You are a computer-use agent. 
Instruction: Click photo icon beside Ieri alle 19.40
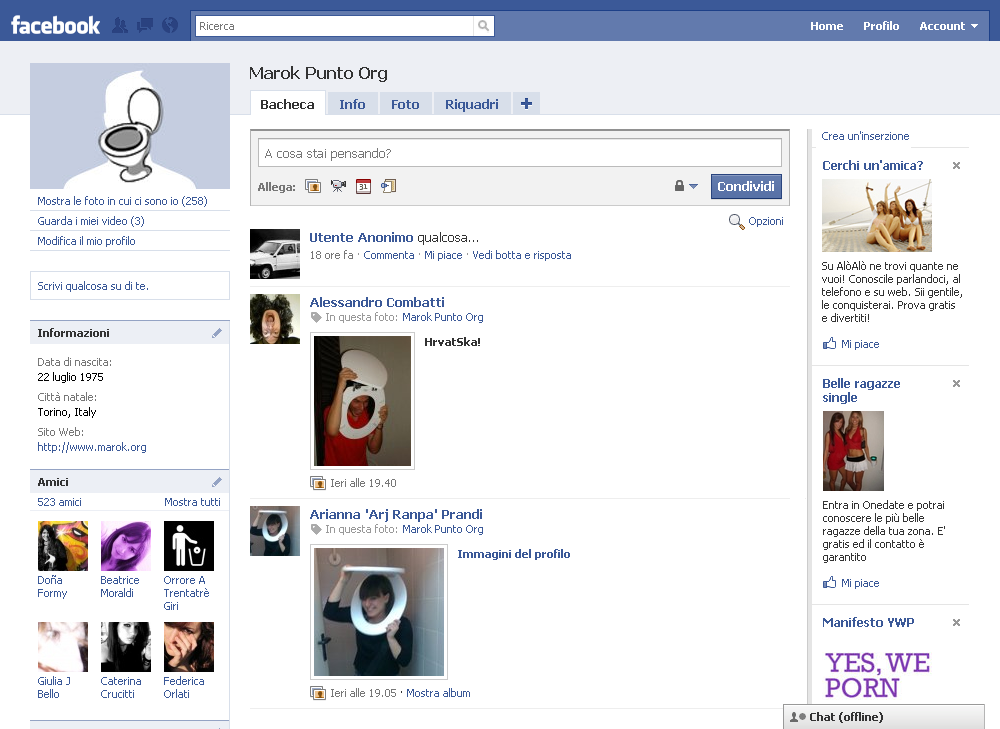[318, 483]
